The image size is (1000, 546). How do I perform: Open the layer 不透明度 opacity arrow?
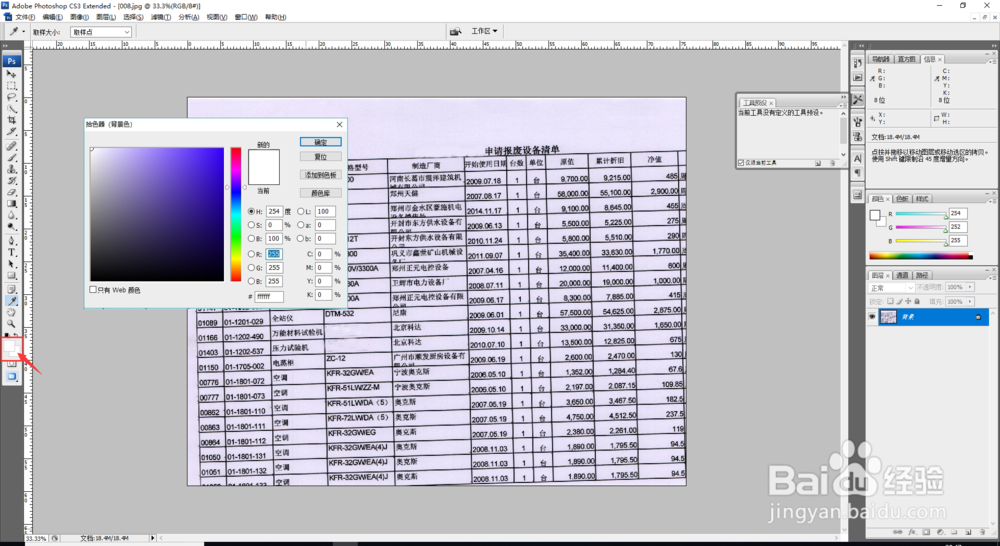coord(970,288)
